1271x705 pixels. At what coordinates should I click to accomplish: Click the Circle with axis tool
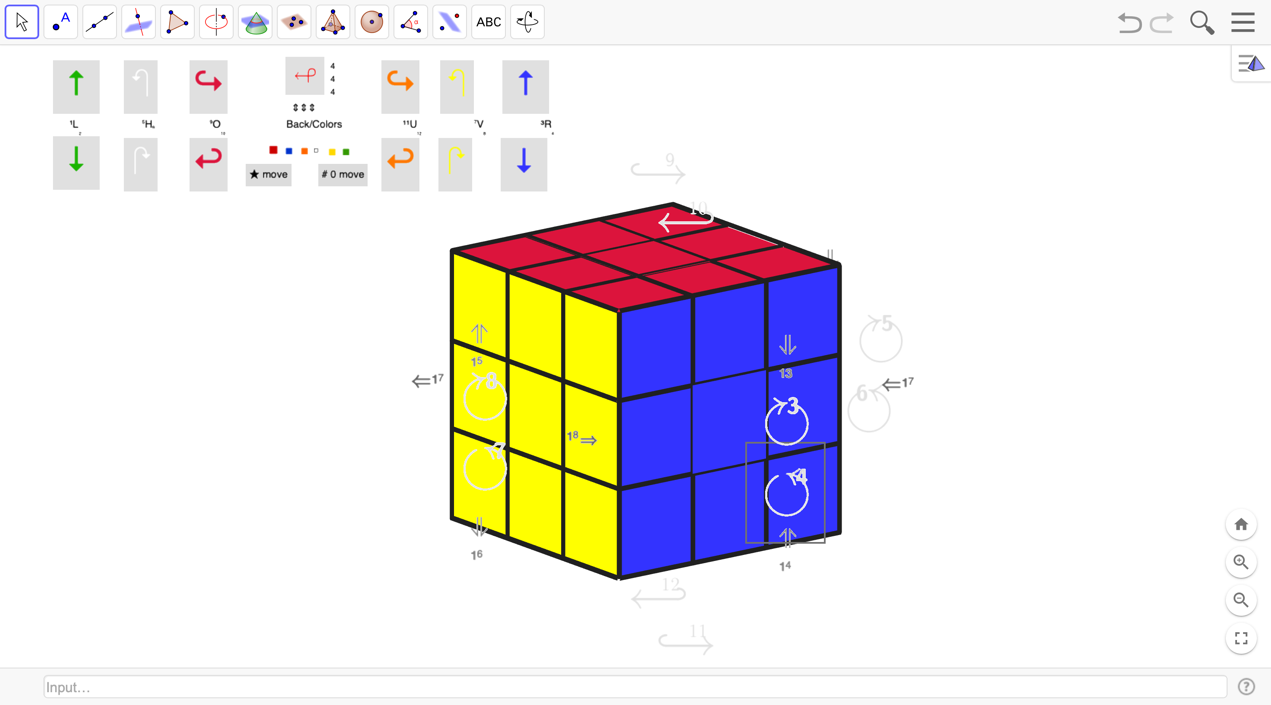tap(216, 22)
